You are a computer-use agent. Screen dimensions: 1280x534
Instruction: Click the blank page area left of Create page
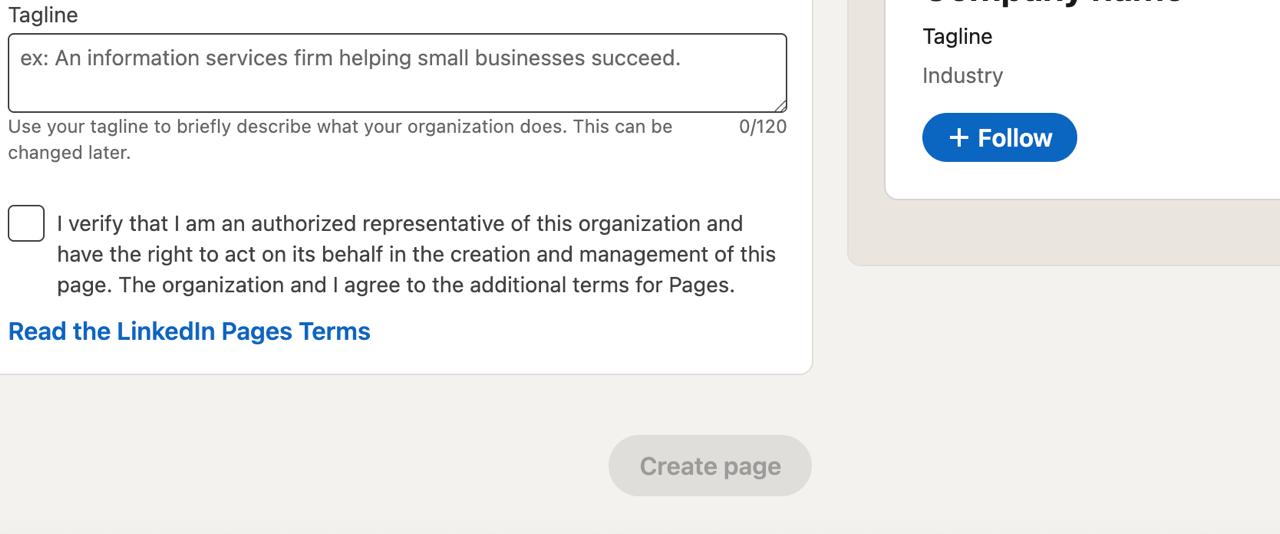click(300, 465)
